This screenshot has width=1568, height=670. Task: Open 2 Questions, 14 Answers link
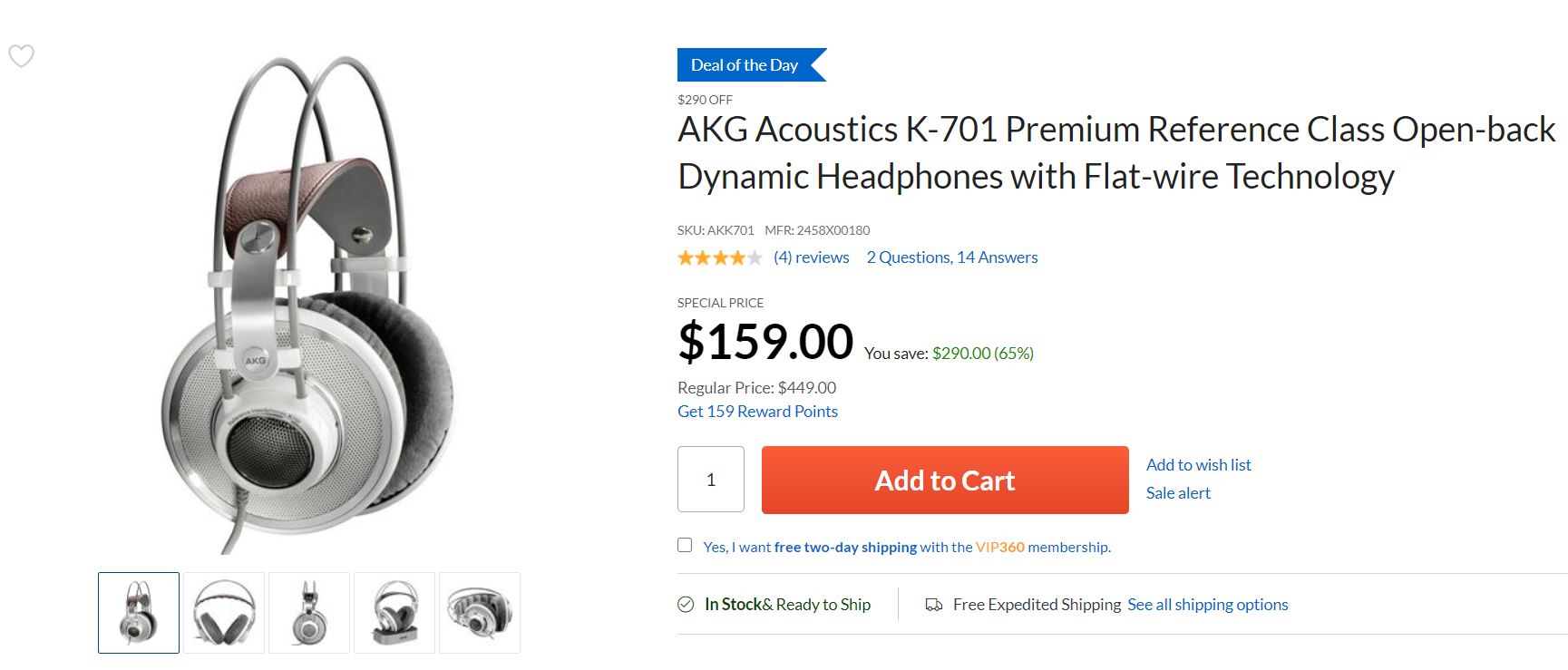click(x=951, y=257)
